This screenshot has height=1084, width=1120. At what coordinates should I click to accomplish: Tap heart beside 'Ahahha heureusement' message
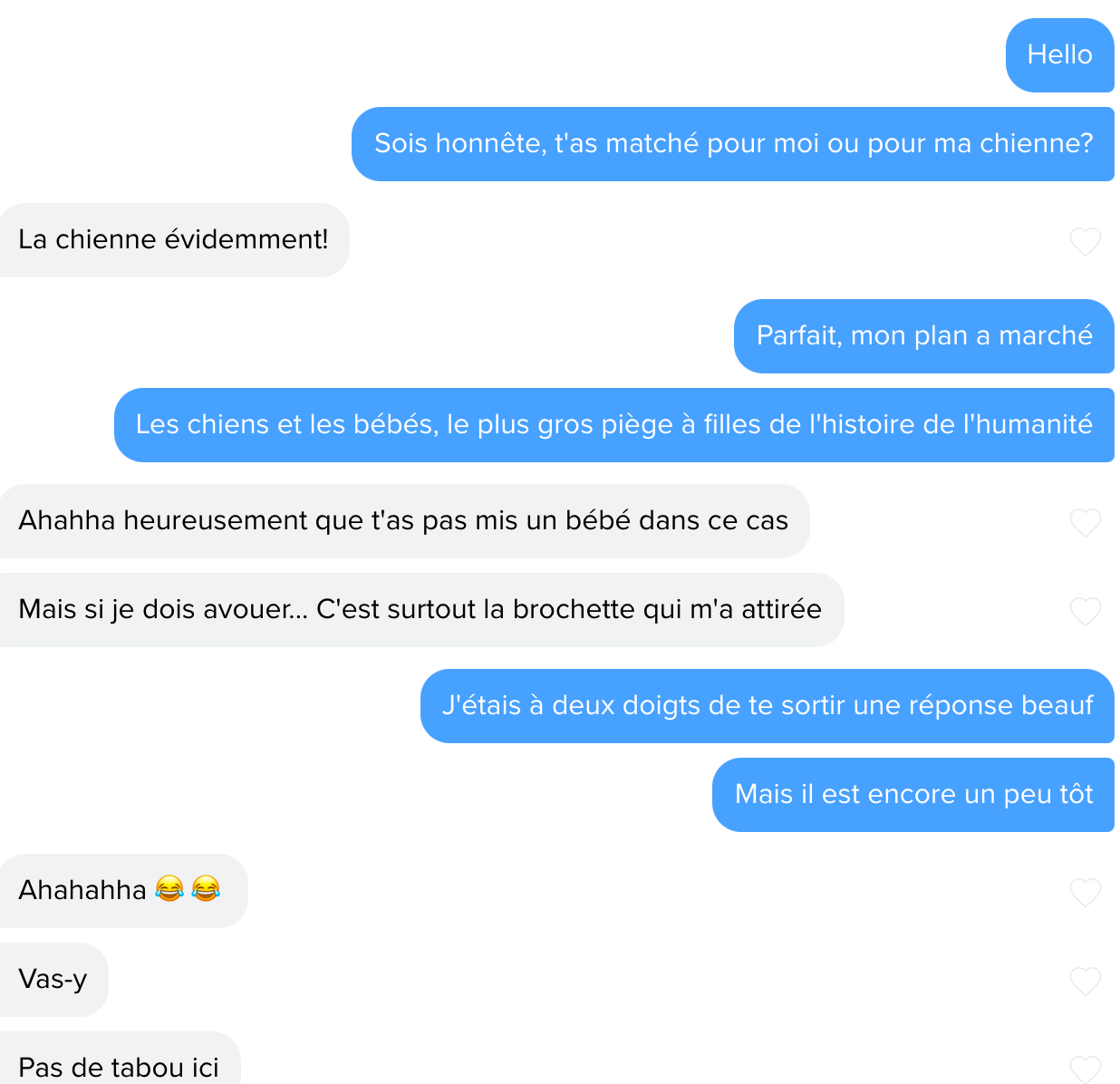click(1085, 522)
